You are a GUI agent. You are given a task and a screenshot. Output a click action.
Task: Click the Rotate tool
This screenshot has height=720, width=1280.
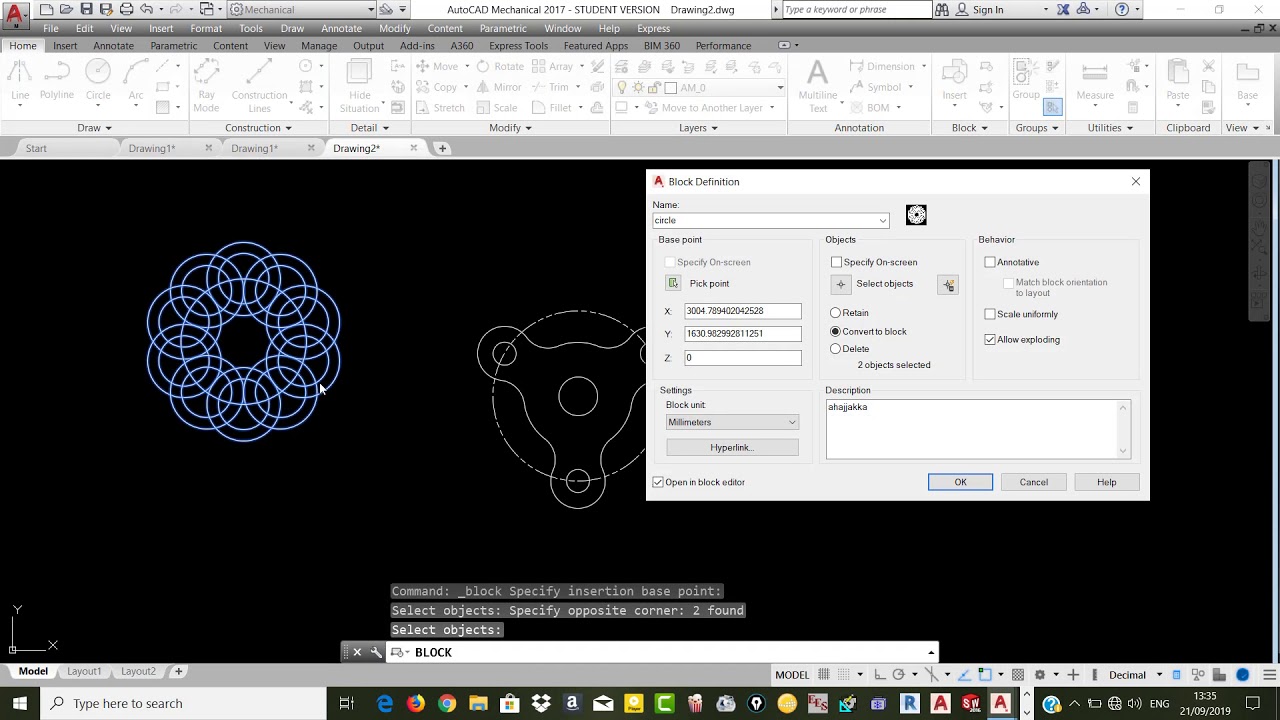[500, 66]
